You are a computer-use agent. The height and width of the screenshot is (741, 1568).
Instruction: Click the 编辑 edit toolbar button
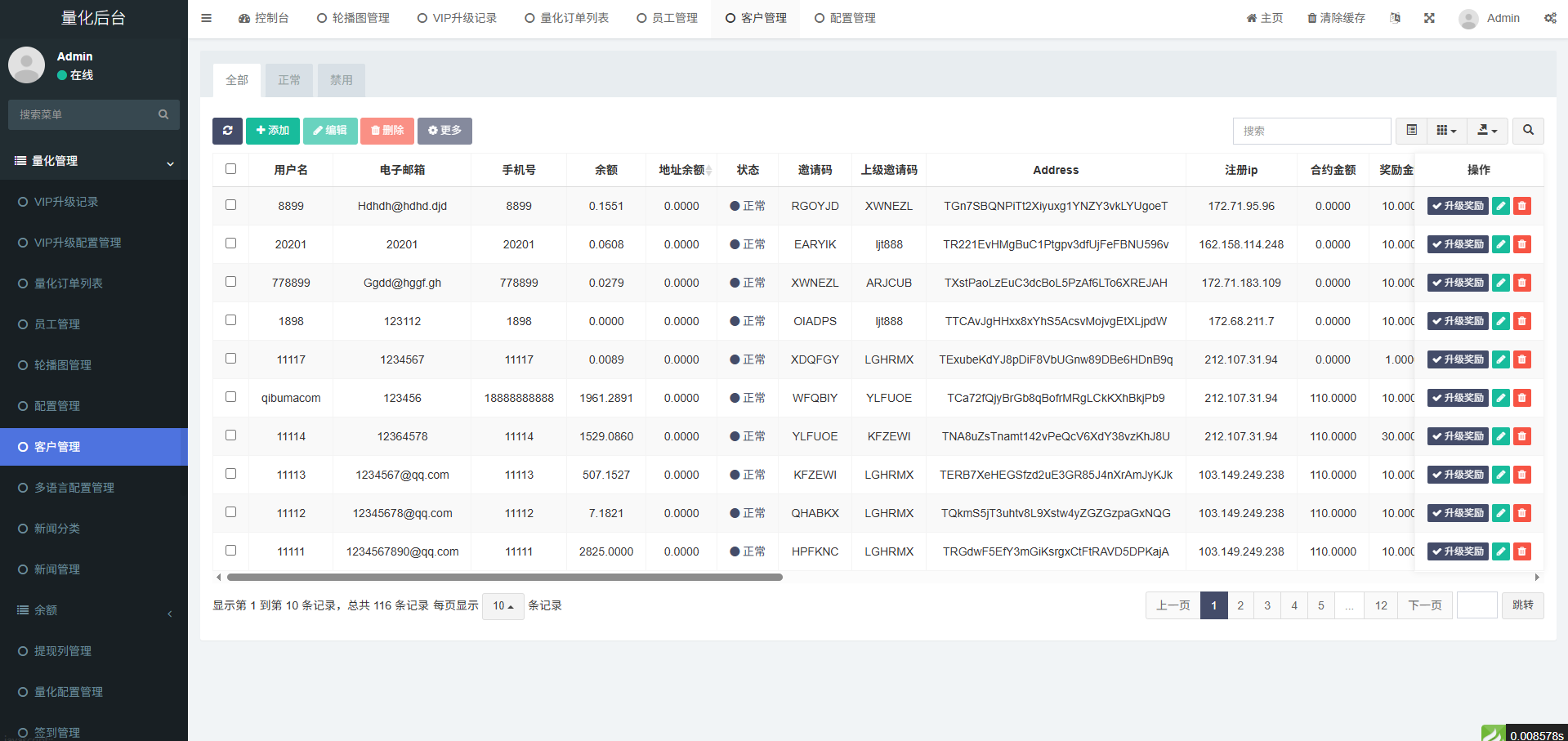(330, 131)
